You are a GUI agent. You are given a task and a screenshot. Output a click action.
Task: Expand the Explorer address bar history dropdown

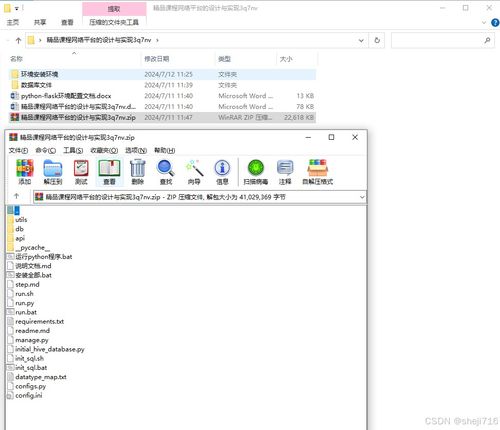(x=361, y=40)
